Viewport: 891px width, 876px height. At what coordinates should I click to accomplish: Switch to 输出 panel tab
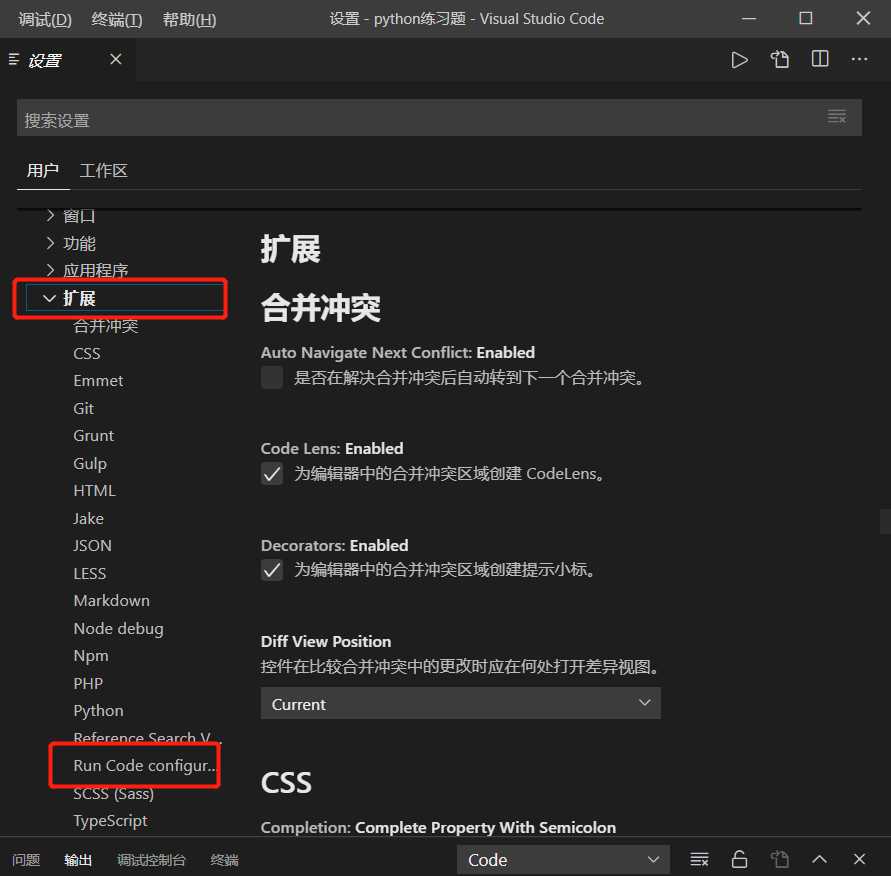tap(78, 860)
